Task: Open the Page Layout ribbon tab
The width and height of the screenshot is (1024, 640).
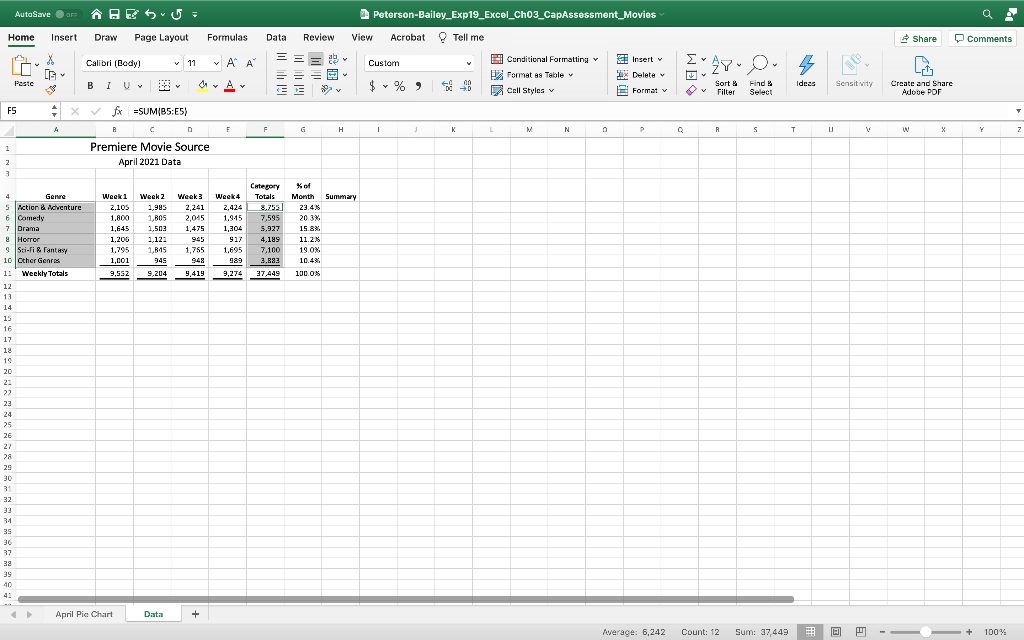Action: coord(161,37)
